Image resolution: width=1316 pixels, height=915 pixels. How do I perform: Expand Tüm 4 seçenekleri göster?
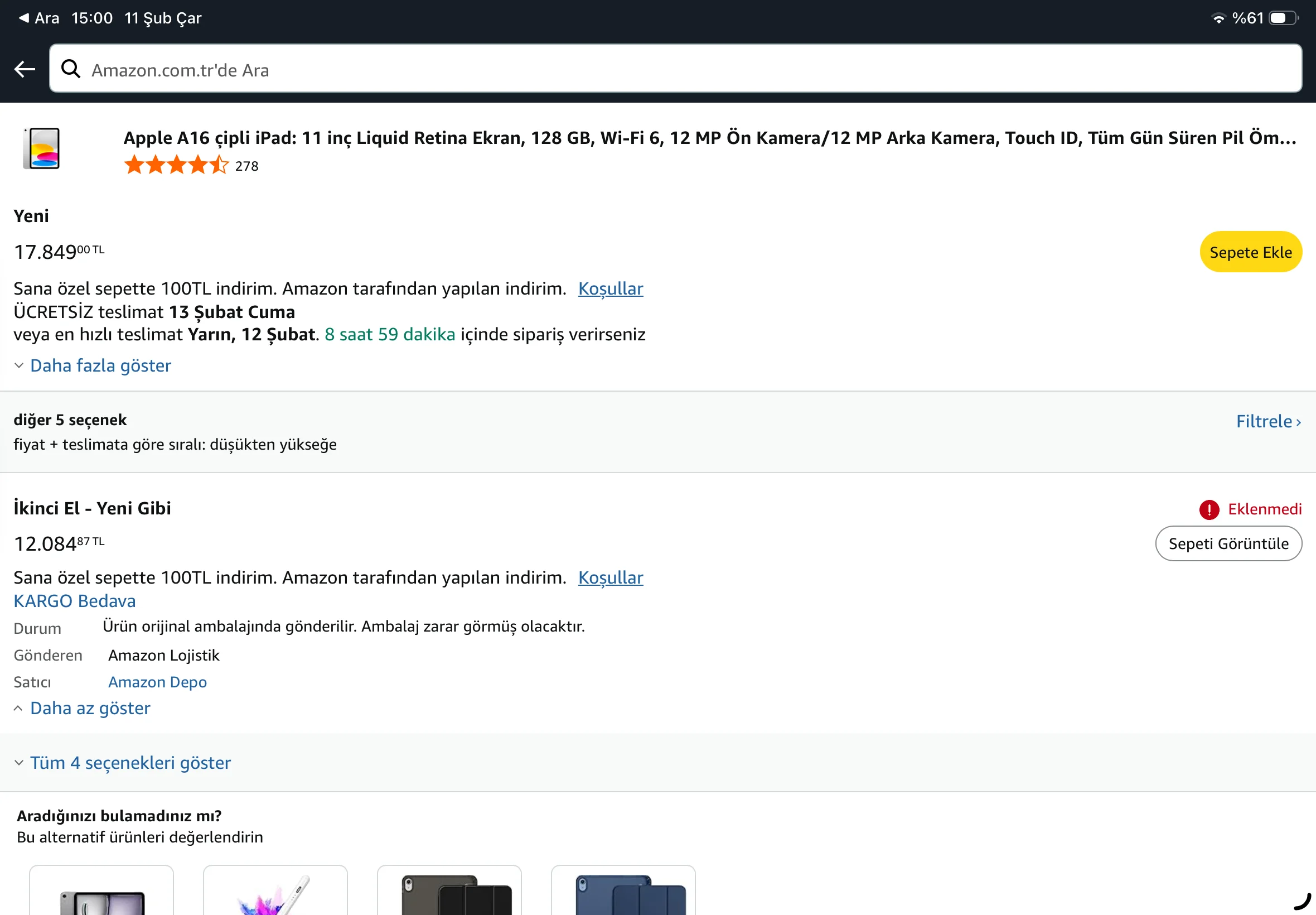pyautogui.click(x=130, y=763)
